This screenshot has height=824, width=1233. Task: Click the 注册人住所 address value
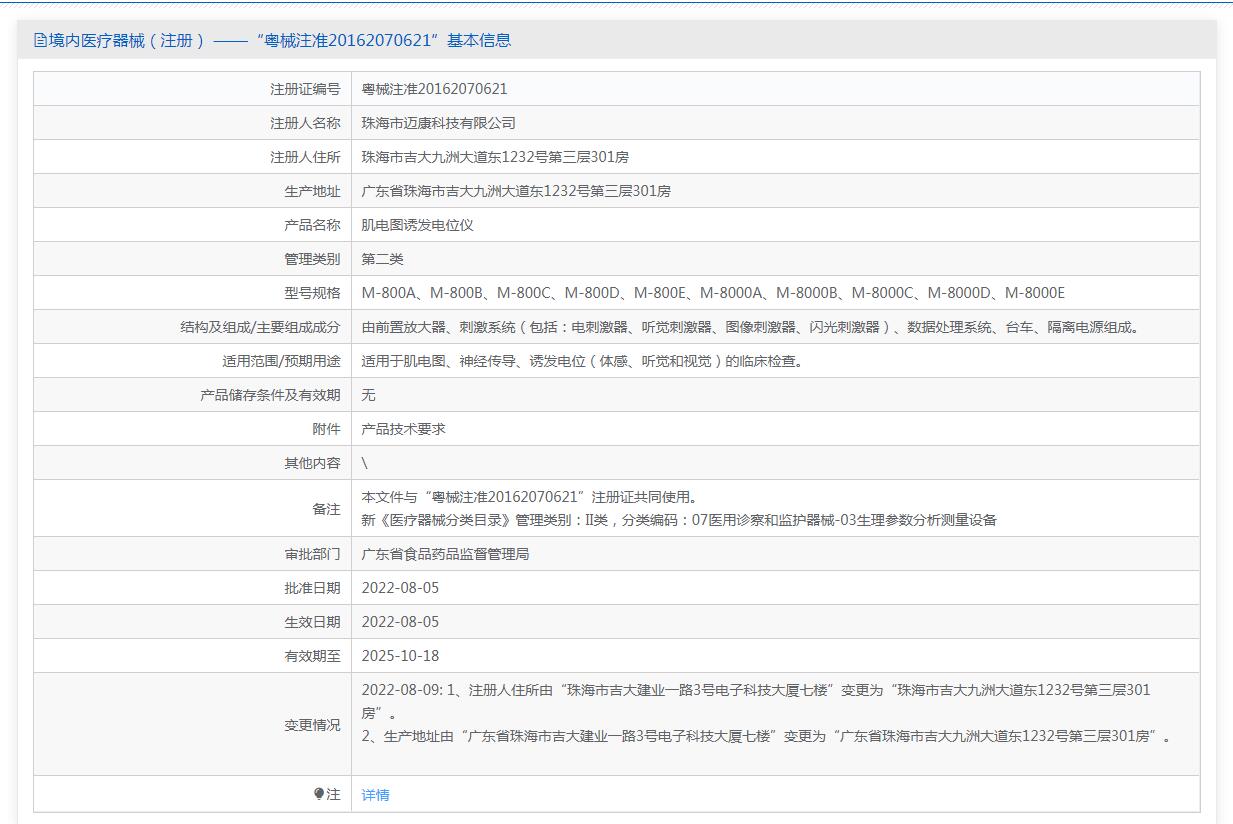point(494,157)
